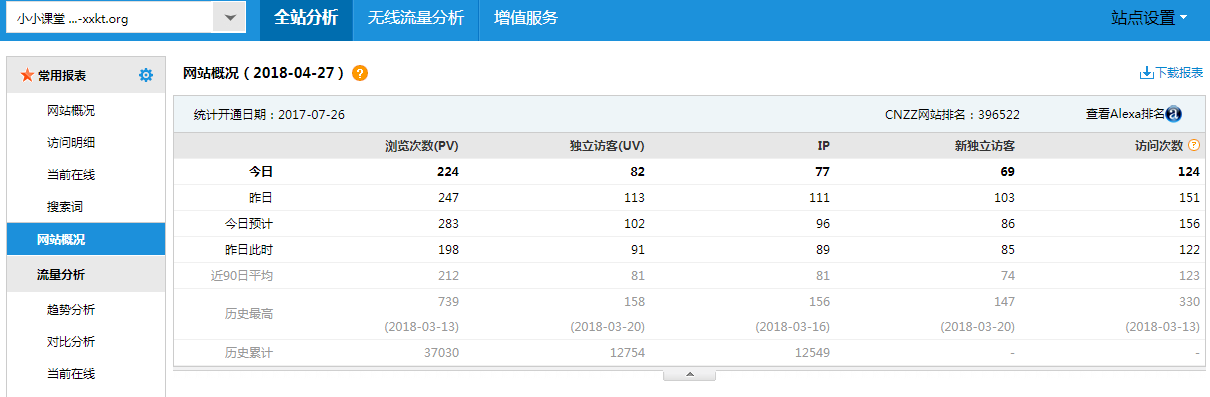Screen dimensions: 1210x397
Task: Click the historical high 访问次数 value 330
Action: [1188, 301]
